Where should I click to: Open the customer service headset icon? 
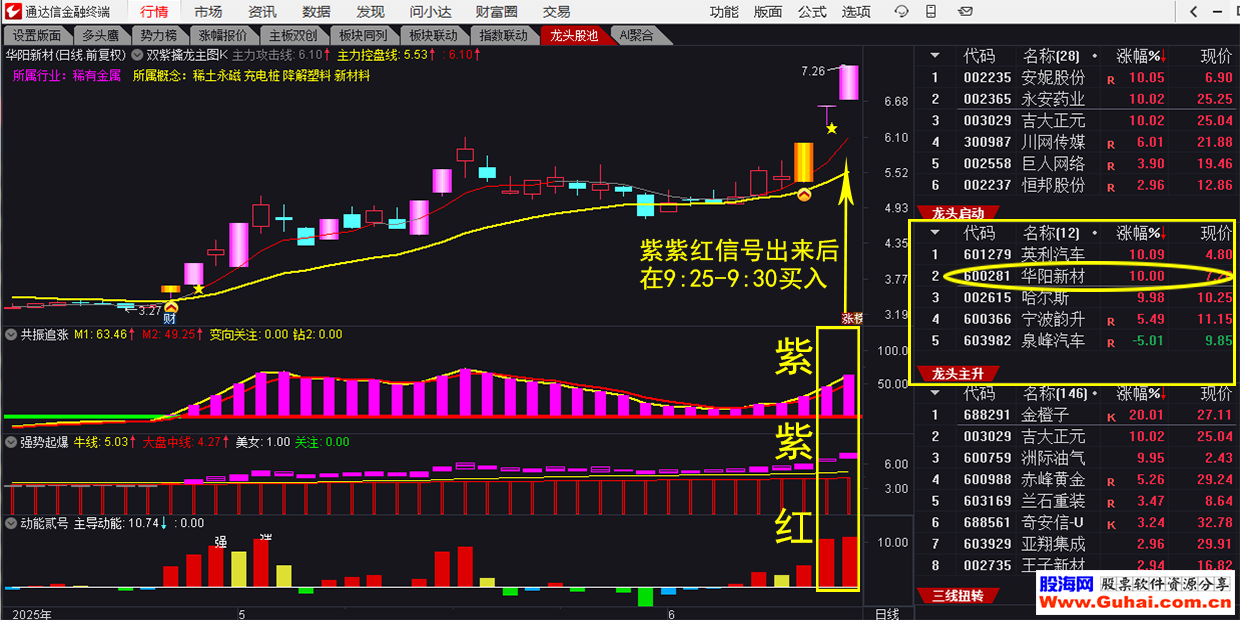click(x=902, y=12)
